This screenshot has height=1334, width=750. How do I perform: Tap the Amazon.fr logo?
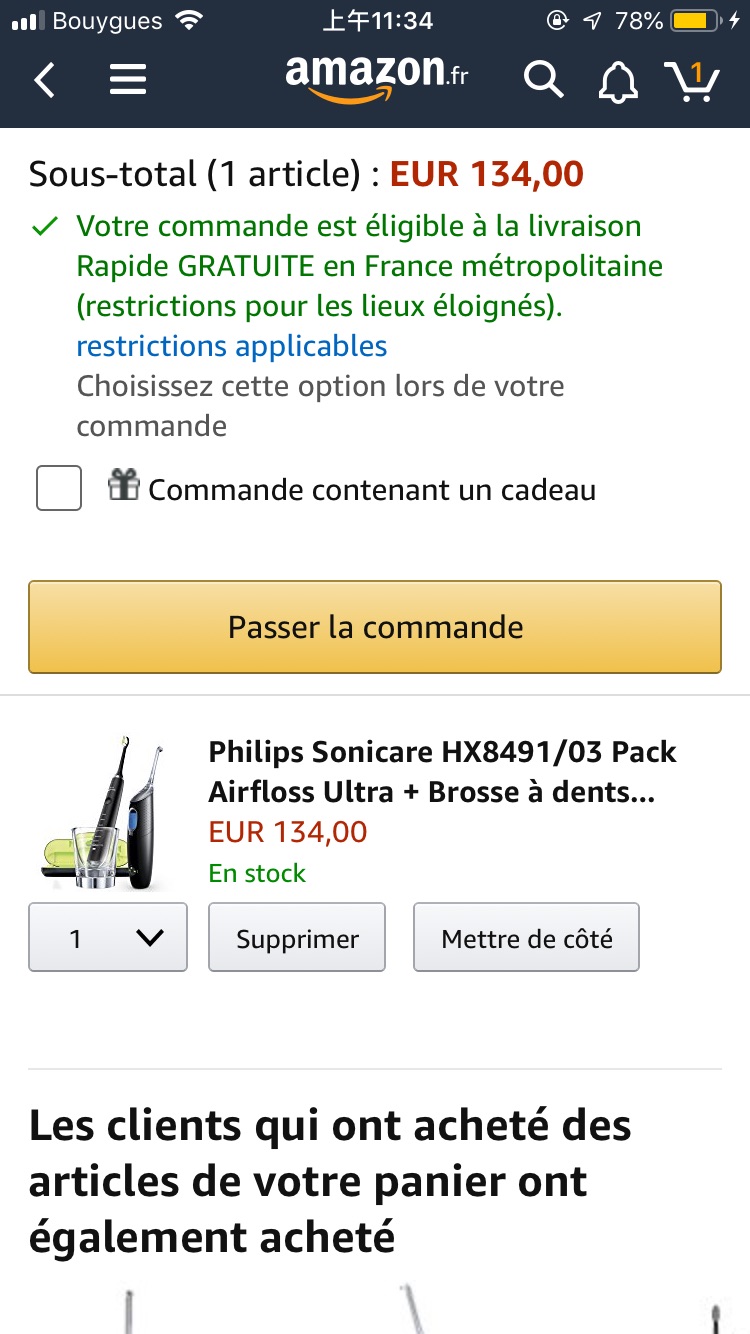pos(376,77)
